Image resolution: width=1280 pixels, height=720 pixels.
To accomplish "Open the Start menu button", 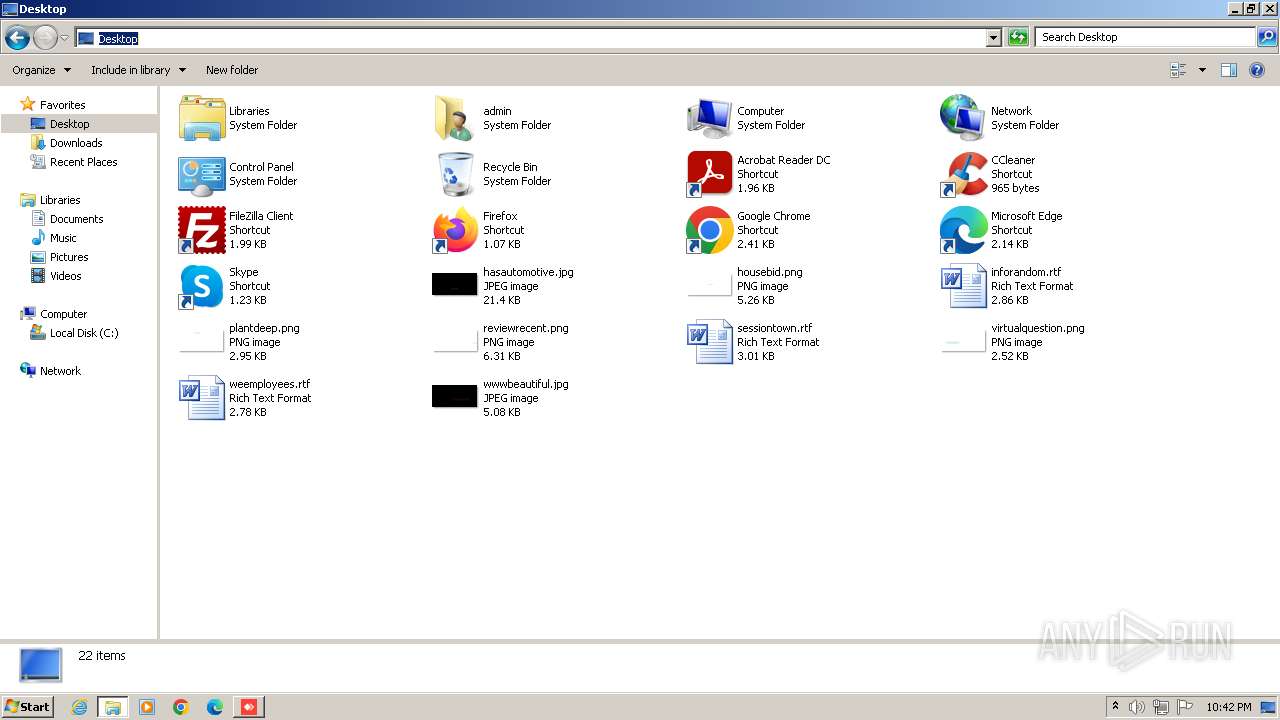I will (27, 707).
